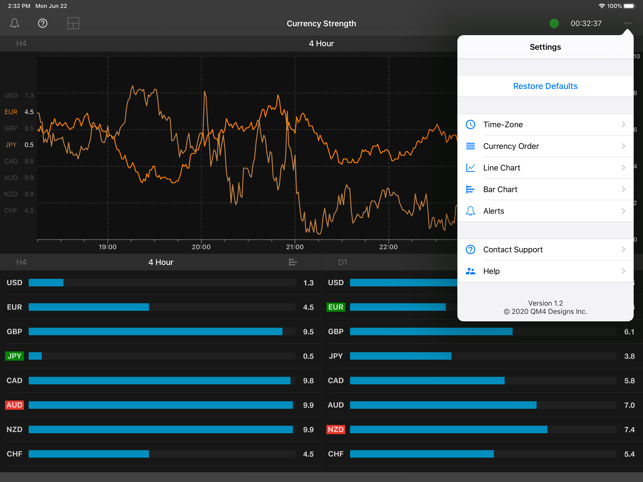
Task: Expand Currency Order settings chevron
Action: (623, 146)
